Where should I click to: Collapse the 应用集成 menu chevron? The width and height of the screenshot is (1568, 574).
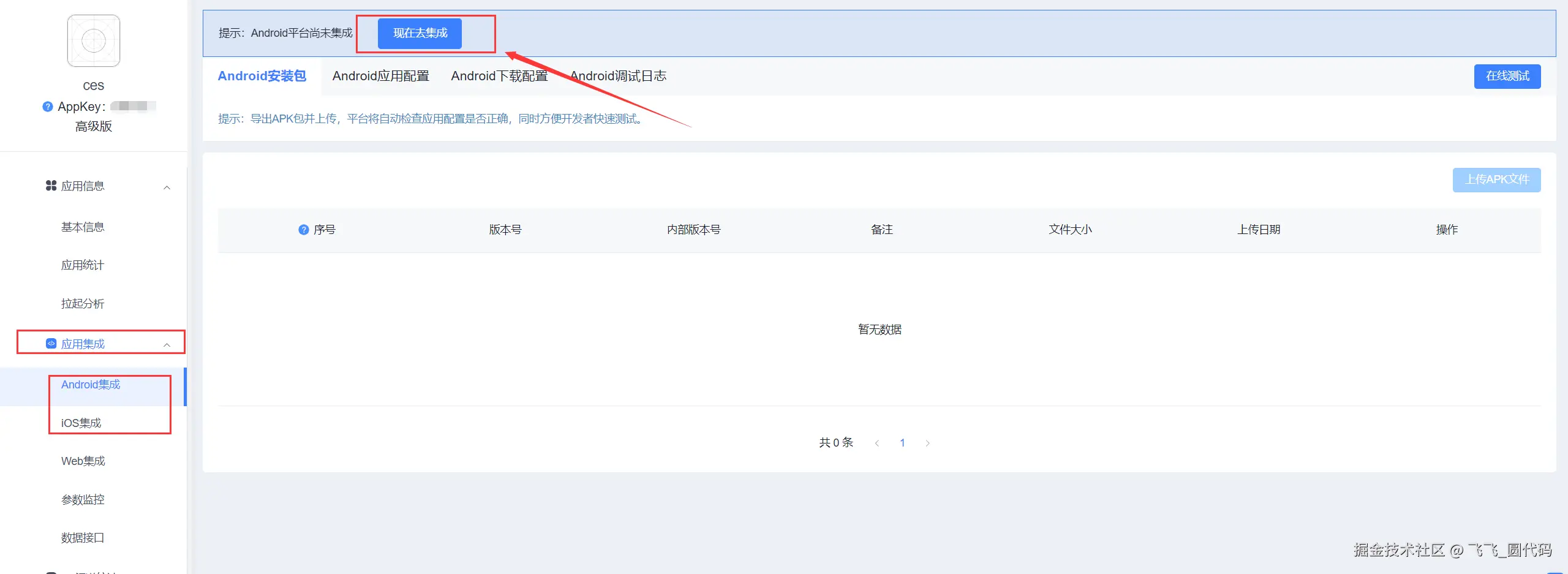pyautogui.click(x=167, y=346)
